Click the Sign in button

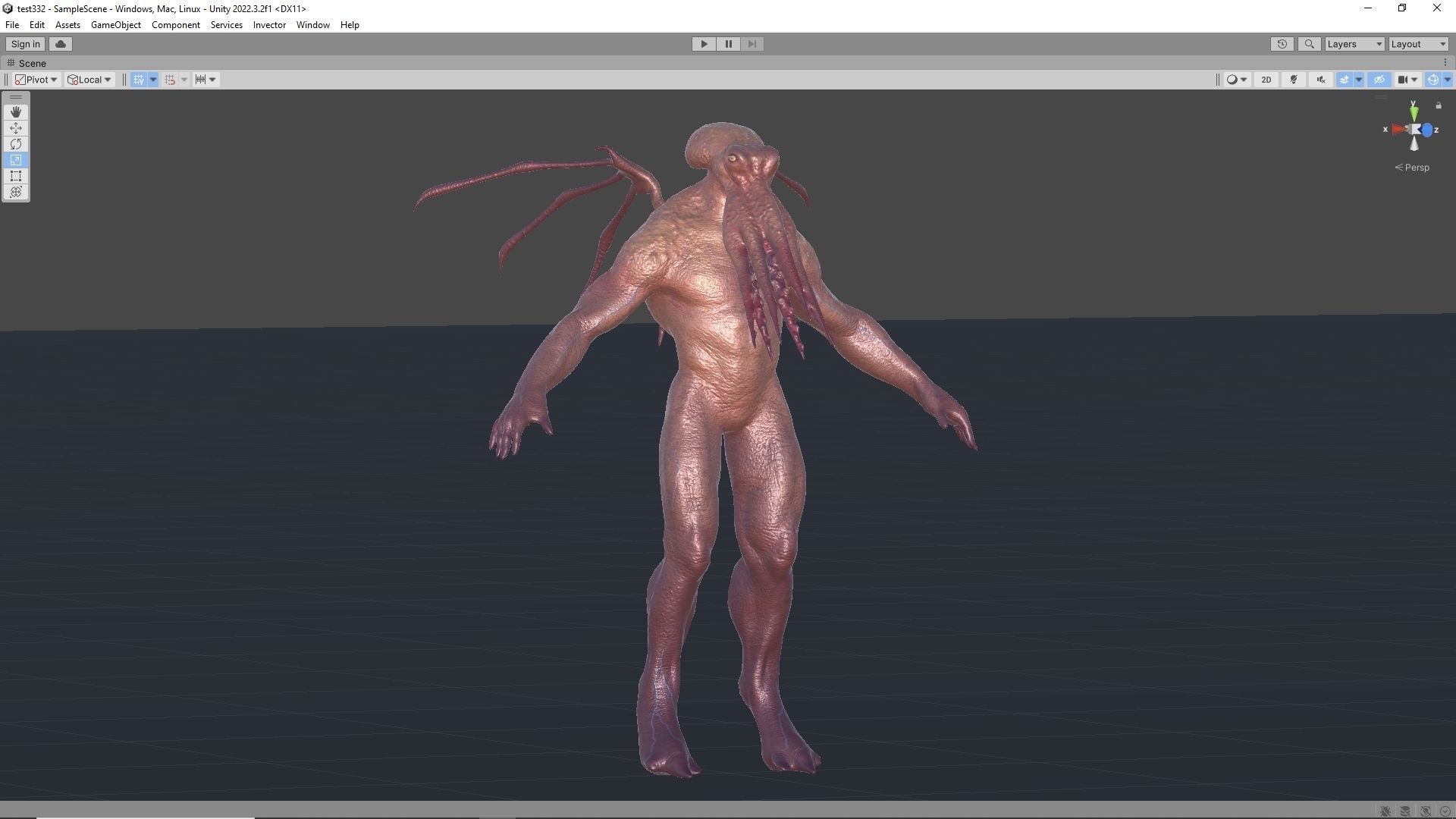[x=26, y=44]
